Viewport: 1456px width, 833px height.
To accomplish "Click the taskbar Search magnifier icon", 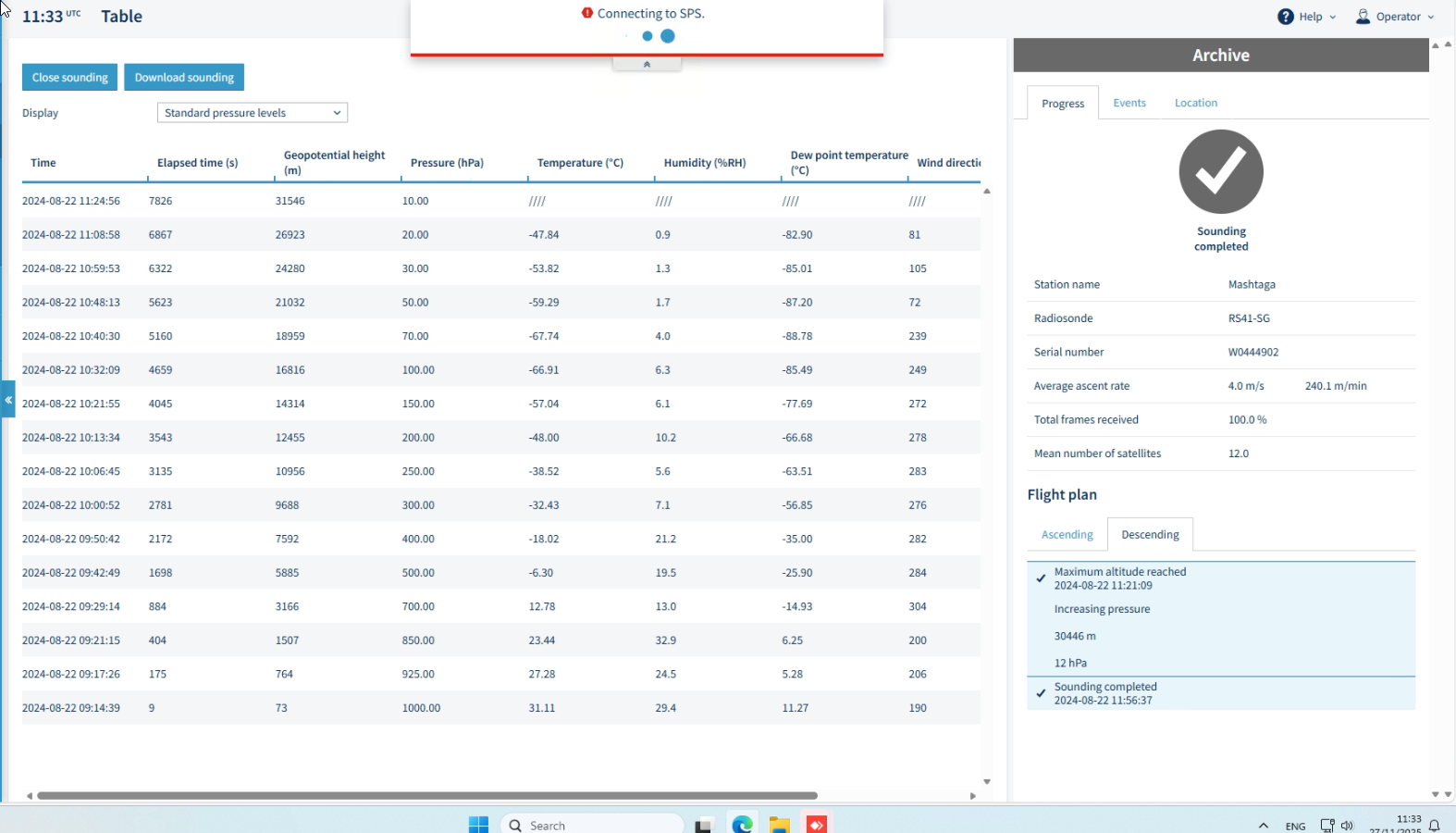I will tap(515, 826).
